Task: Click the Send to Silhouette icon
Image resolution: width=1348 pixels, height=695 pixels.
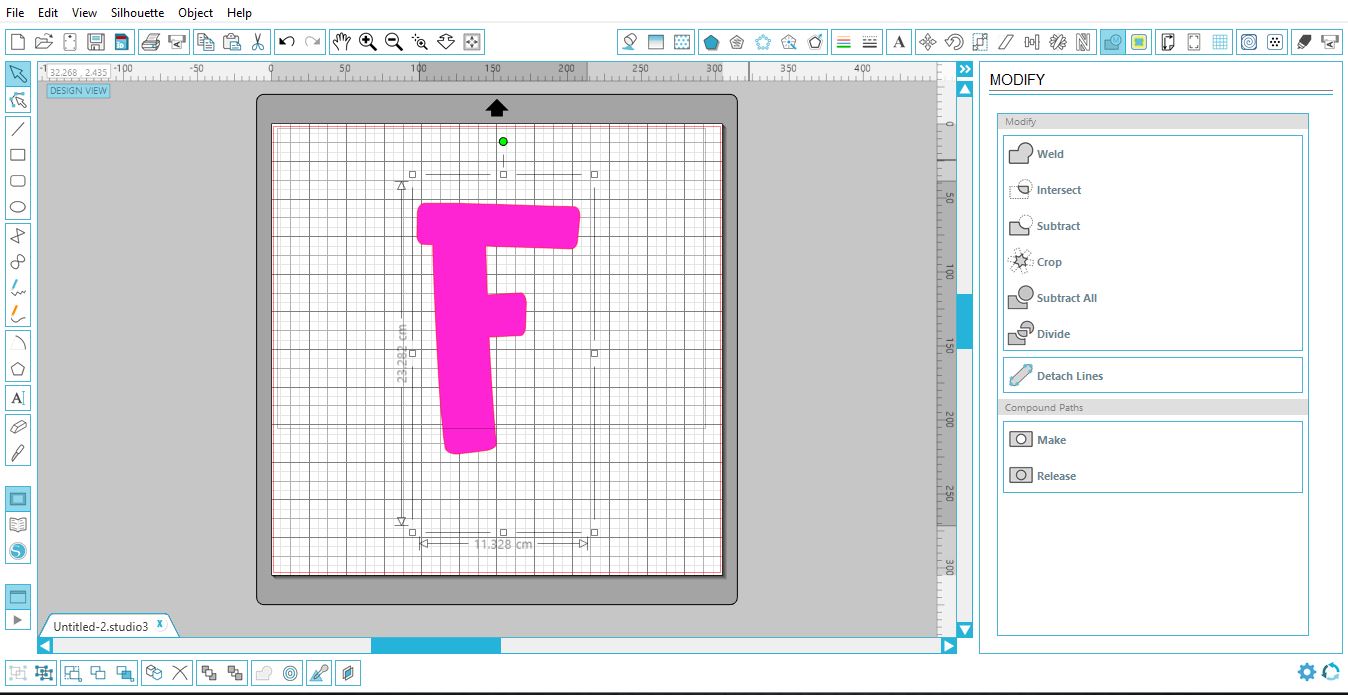Action: coord(1328,42)
